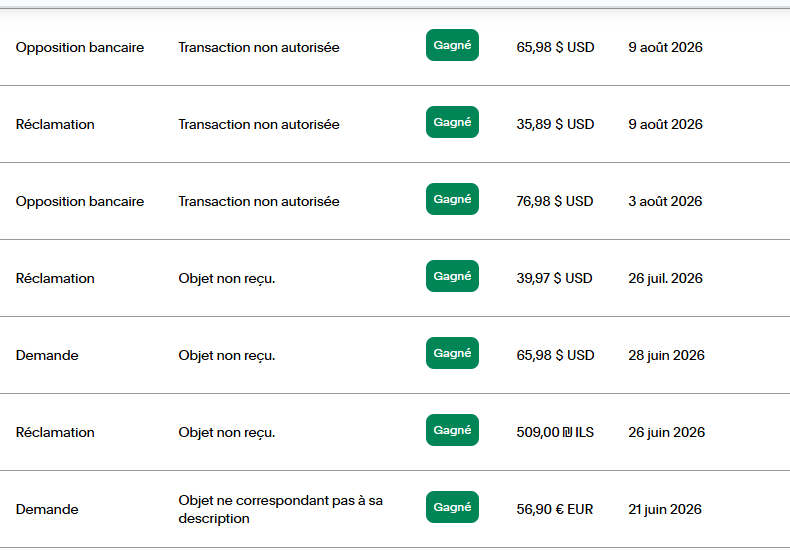Select the reason 'Objet ne correspondant pas à sa description'
Screen dimensions: 790x550
pyautogui.click(x=280, y=510)
